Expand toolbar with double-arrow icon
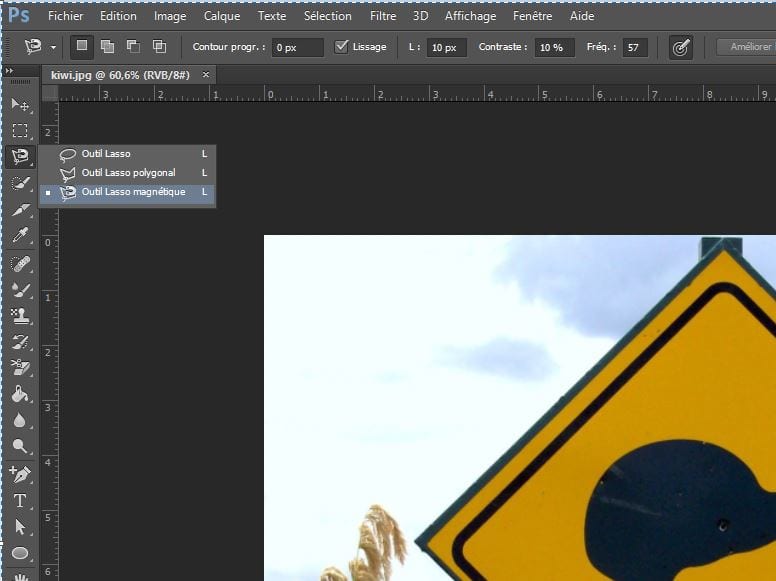Viewport: 776px width, 581px height. pos(9,71)
